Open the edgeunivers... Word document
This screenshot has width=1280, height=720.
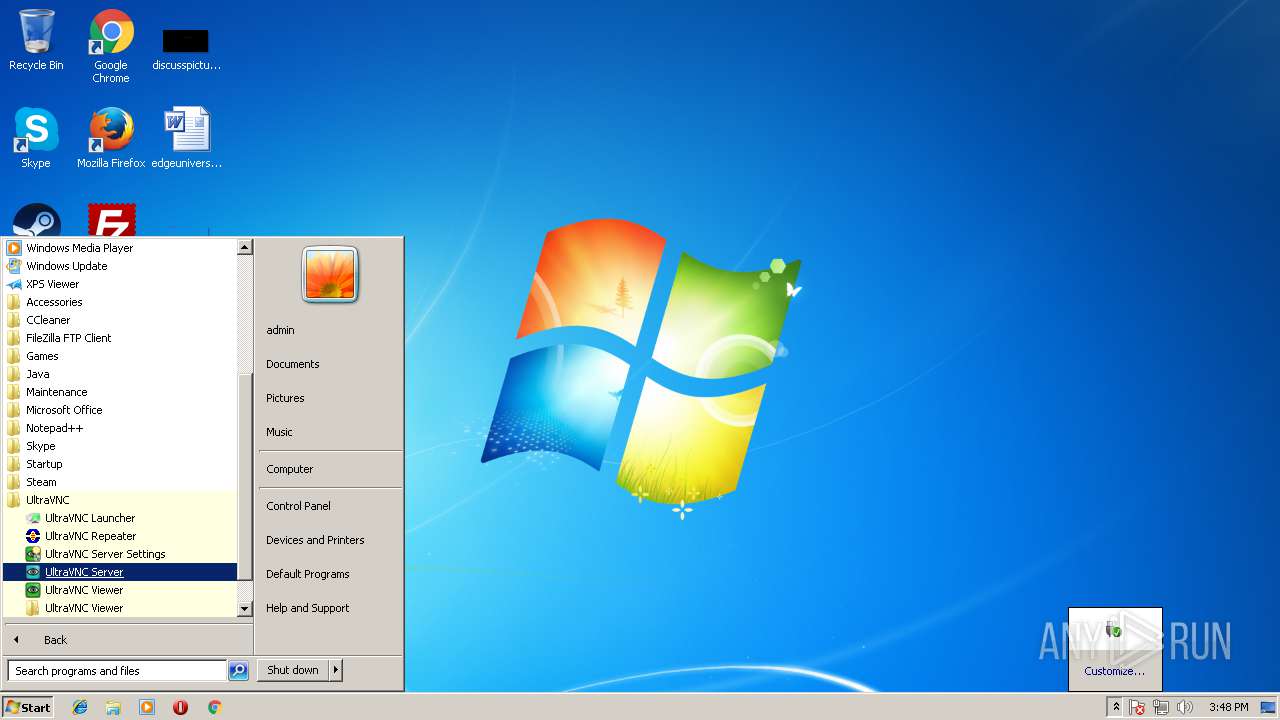coord(187,138)
